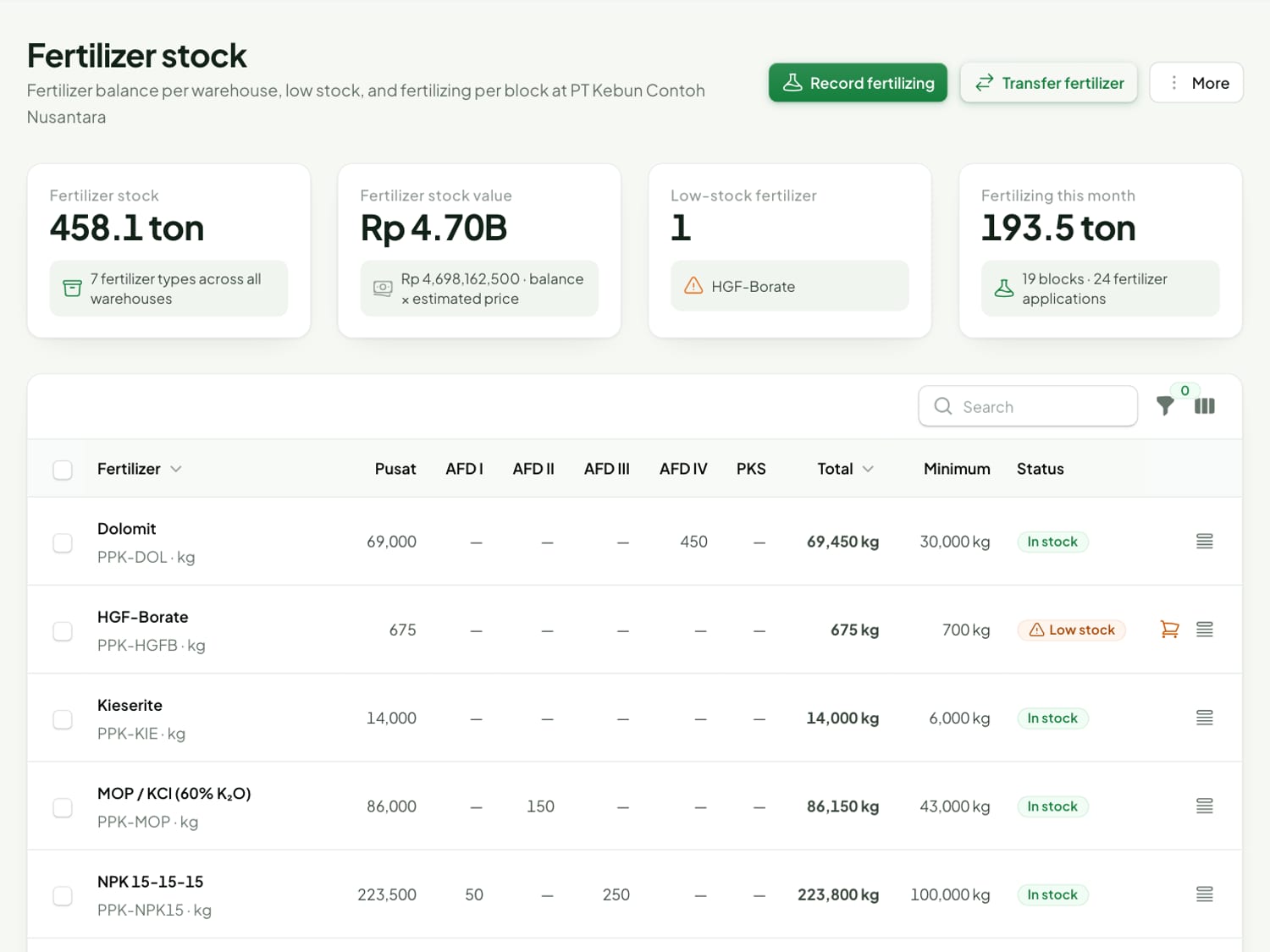This screenshot has height=952, width=1270.
Task: Click the PPK-HGFB · kg code text
Action: 152,645
